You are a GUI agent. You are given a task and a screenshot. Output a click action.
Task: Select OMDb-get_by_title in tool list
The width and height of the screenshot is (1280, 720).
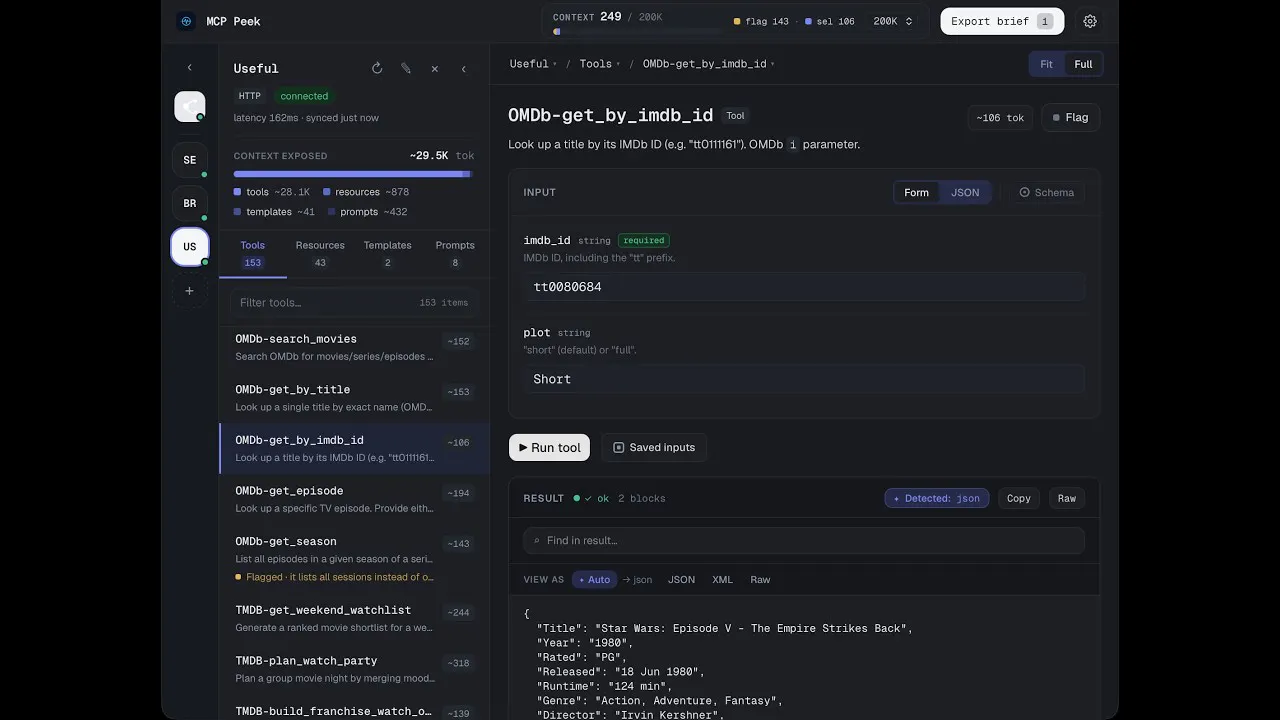point(354,398)
